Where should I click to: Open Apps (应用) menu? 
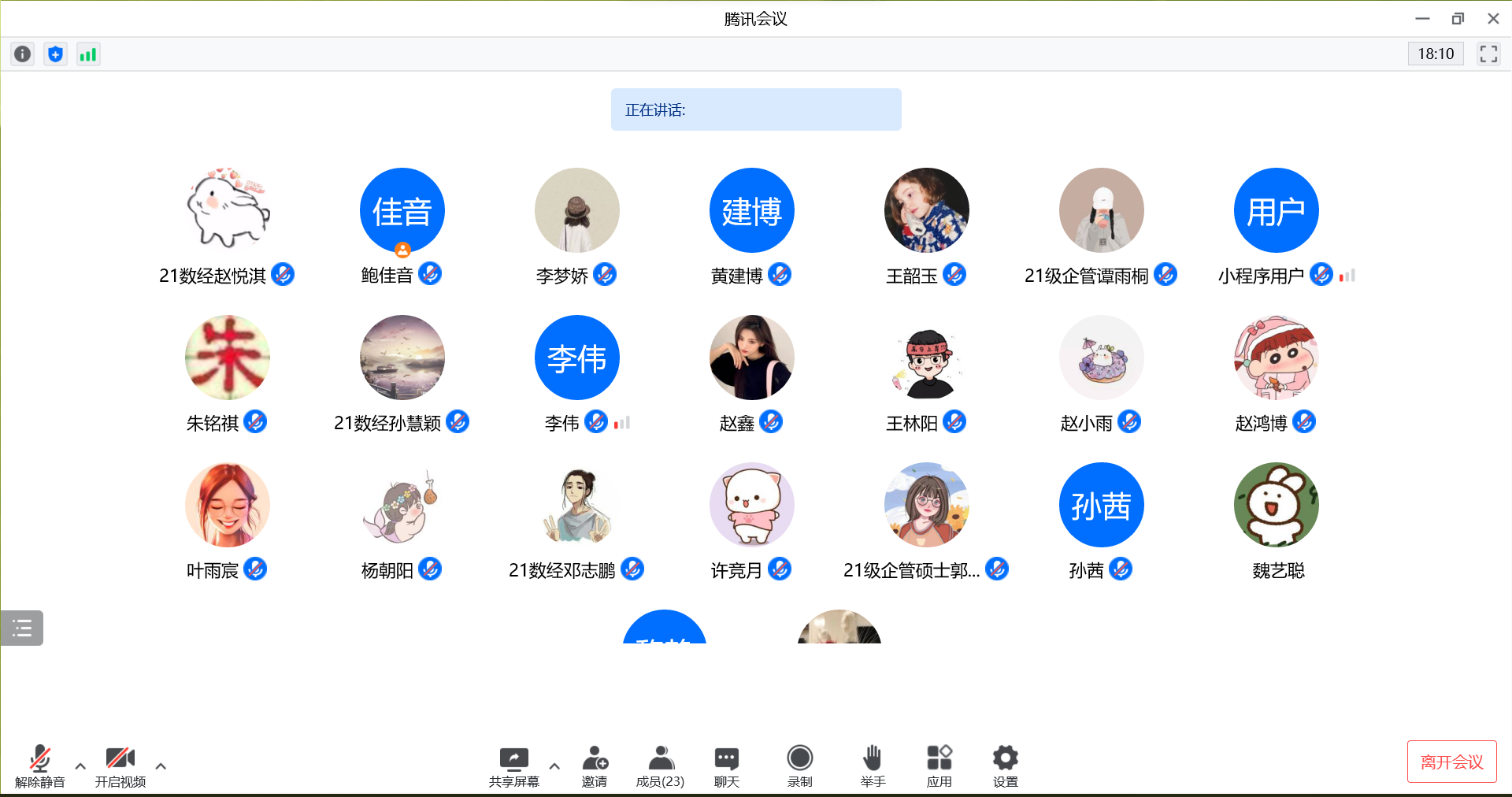click(939, 765)
